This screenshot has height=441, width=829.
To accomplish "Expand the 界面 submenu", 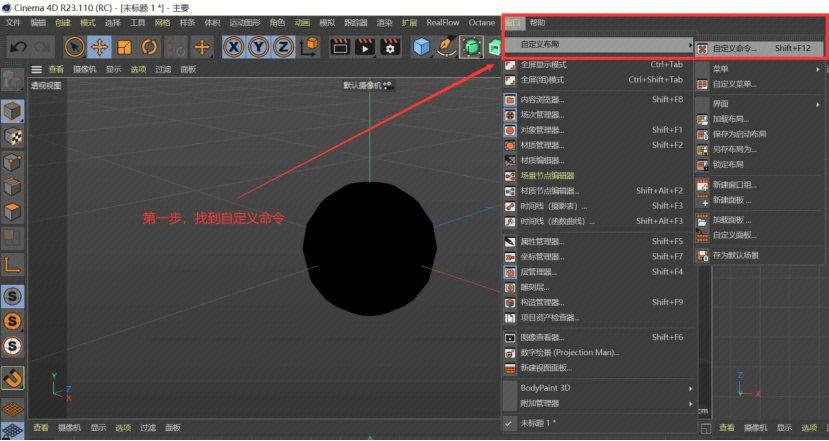I will click(760, 104).
